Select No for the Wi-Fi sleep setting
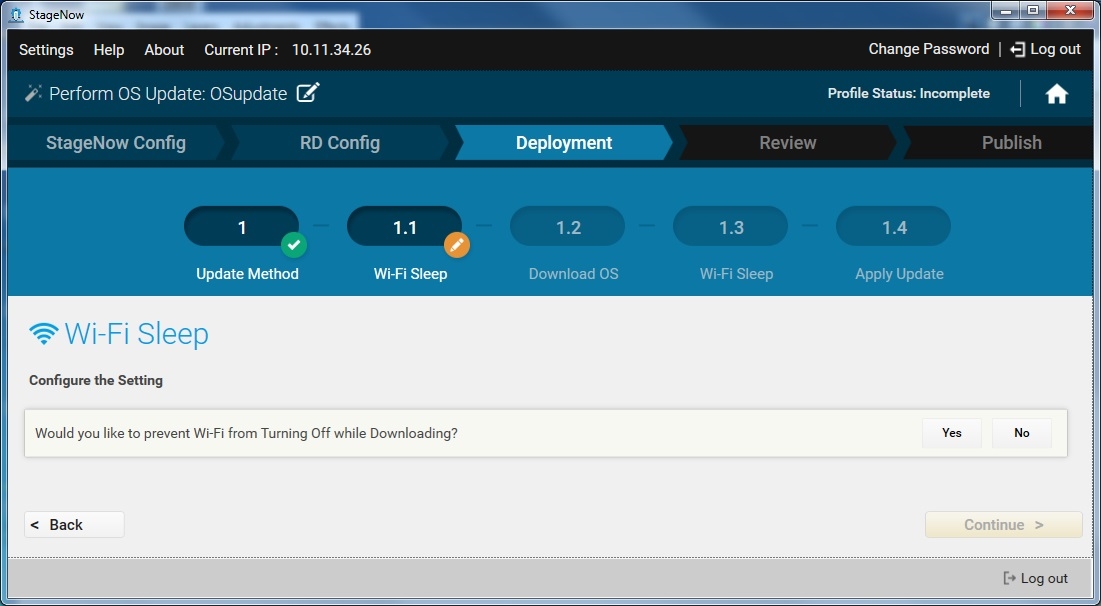The height and width of the screenshot is (606, 1101). point(1021,433)
